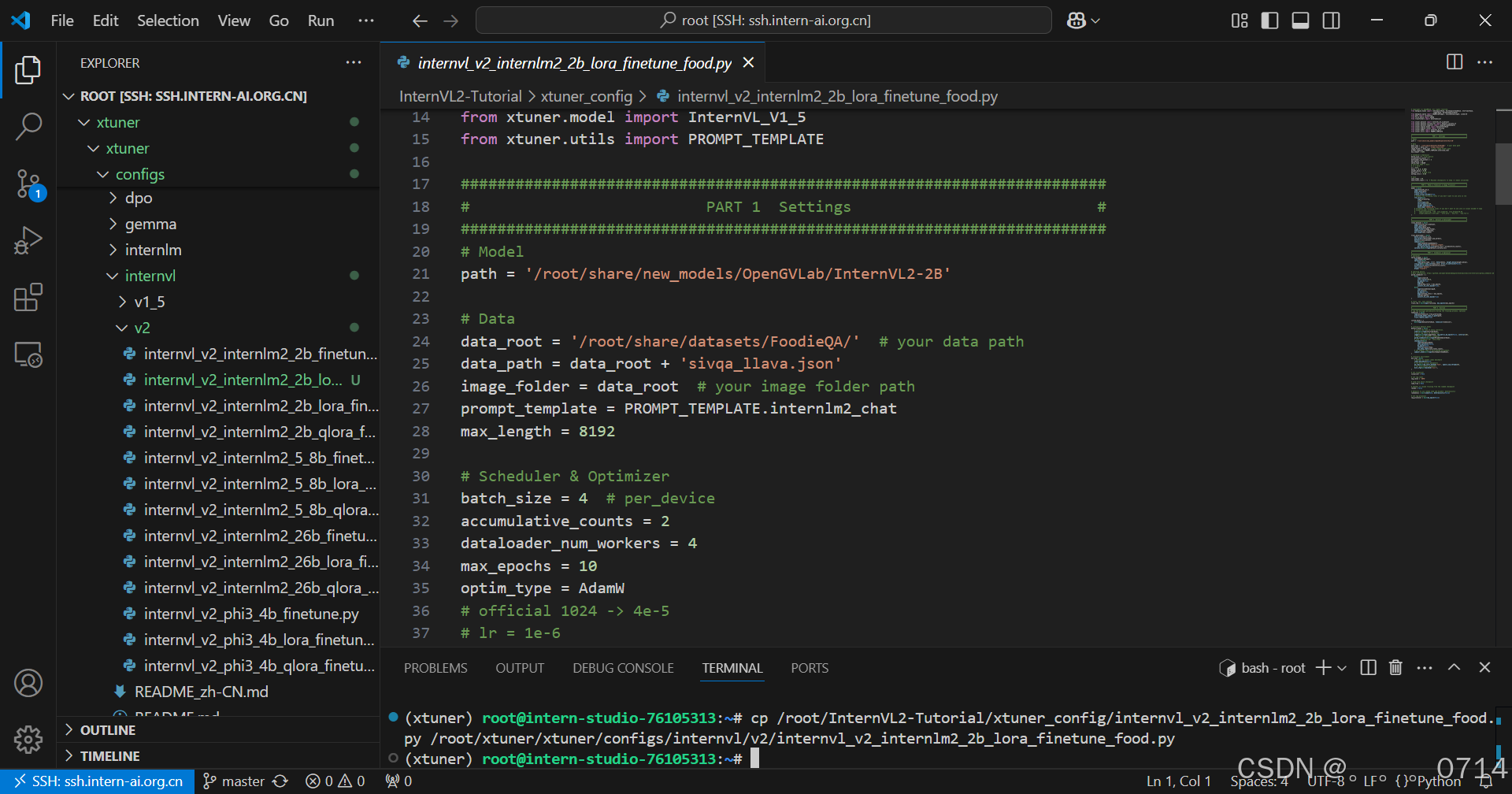
Task: Synchronize changes icon in status bar
Action: [x=280, y=781]
